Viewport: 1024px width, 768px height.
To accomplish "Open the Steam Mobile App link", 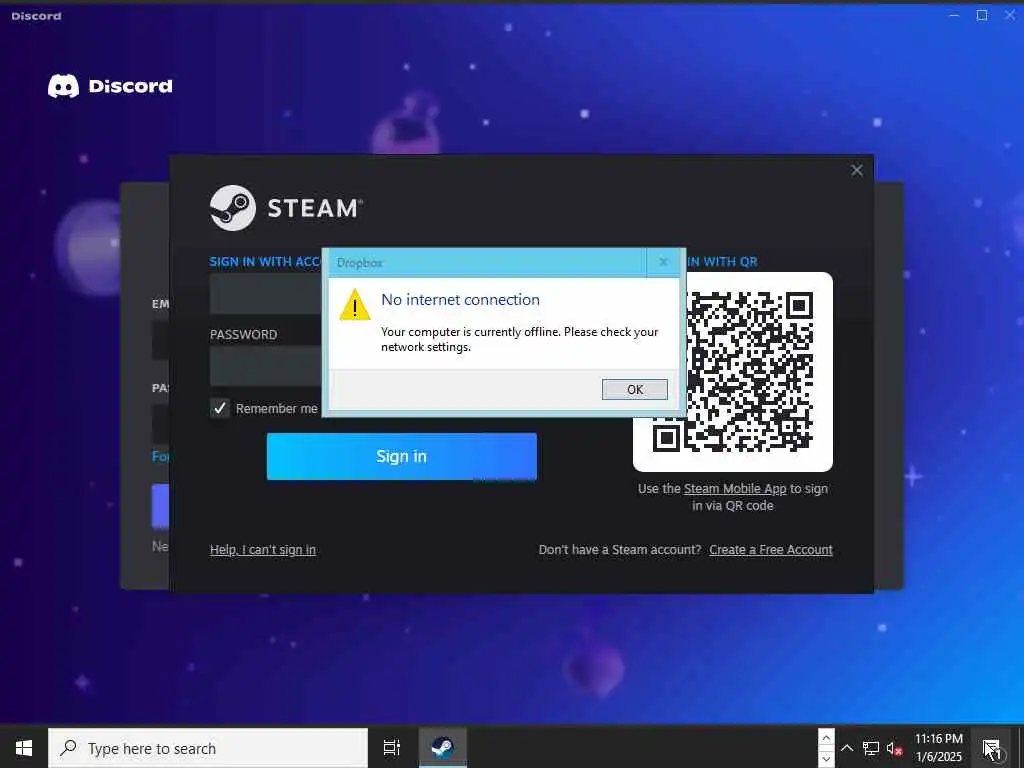I will (x=735, y=488).
